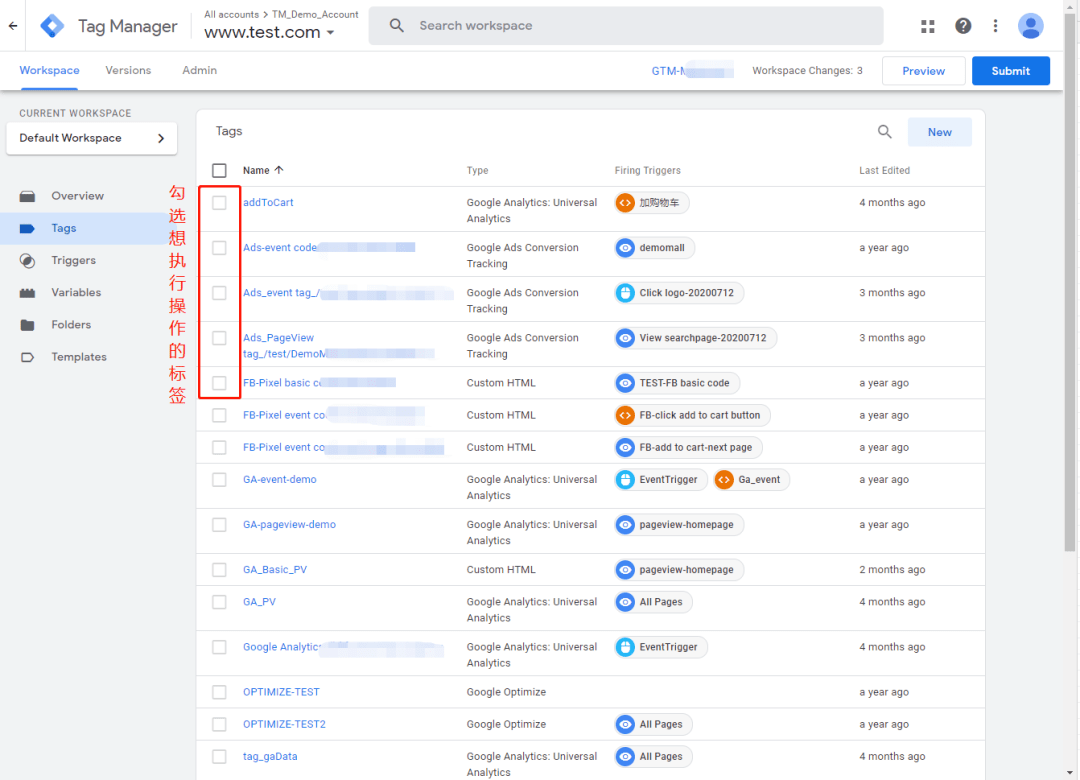The width and height of the screenshot is (1080, 780).
Task: Click the Firing Triggers column header
Action: pyautogui.click(x=647, y=170)
